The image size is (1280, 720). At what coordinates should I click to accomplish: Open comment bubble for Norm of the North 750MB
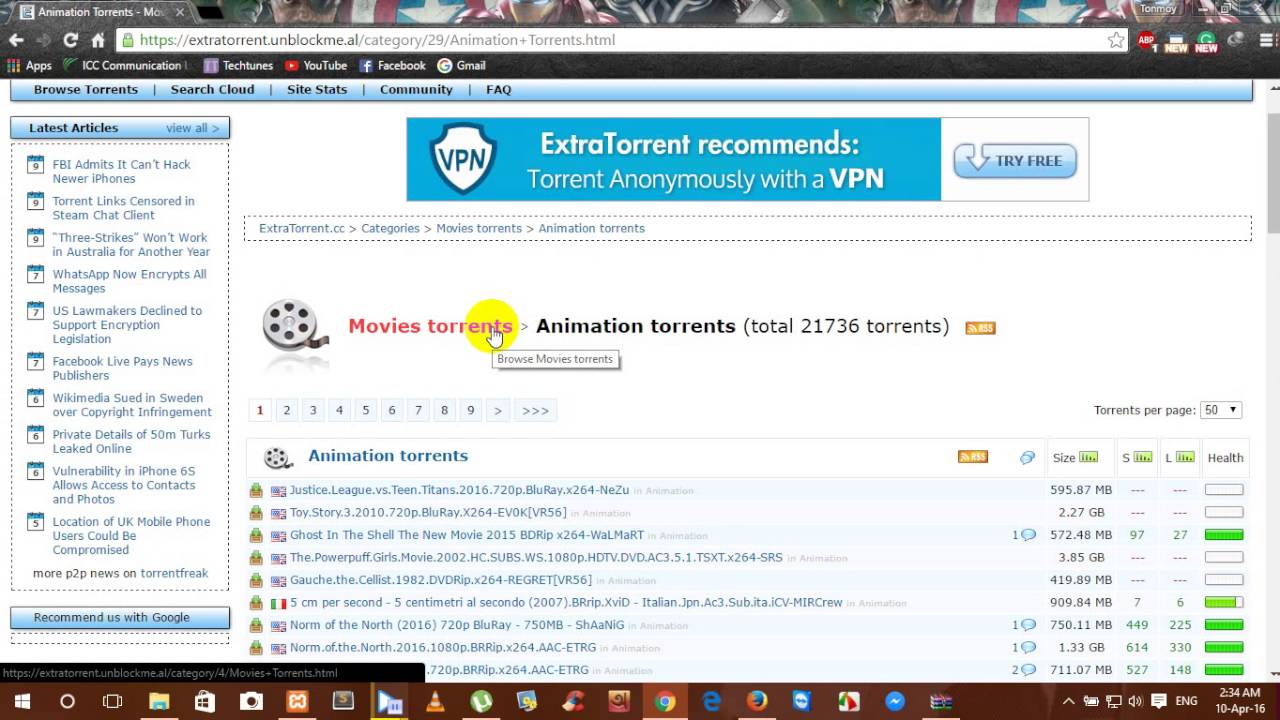1027,625
